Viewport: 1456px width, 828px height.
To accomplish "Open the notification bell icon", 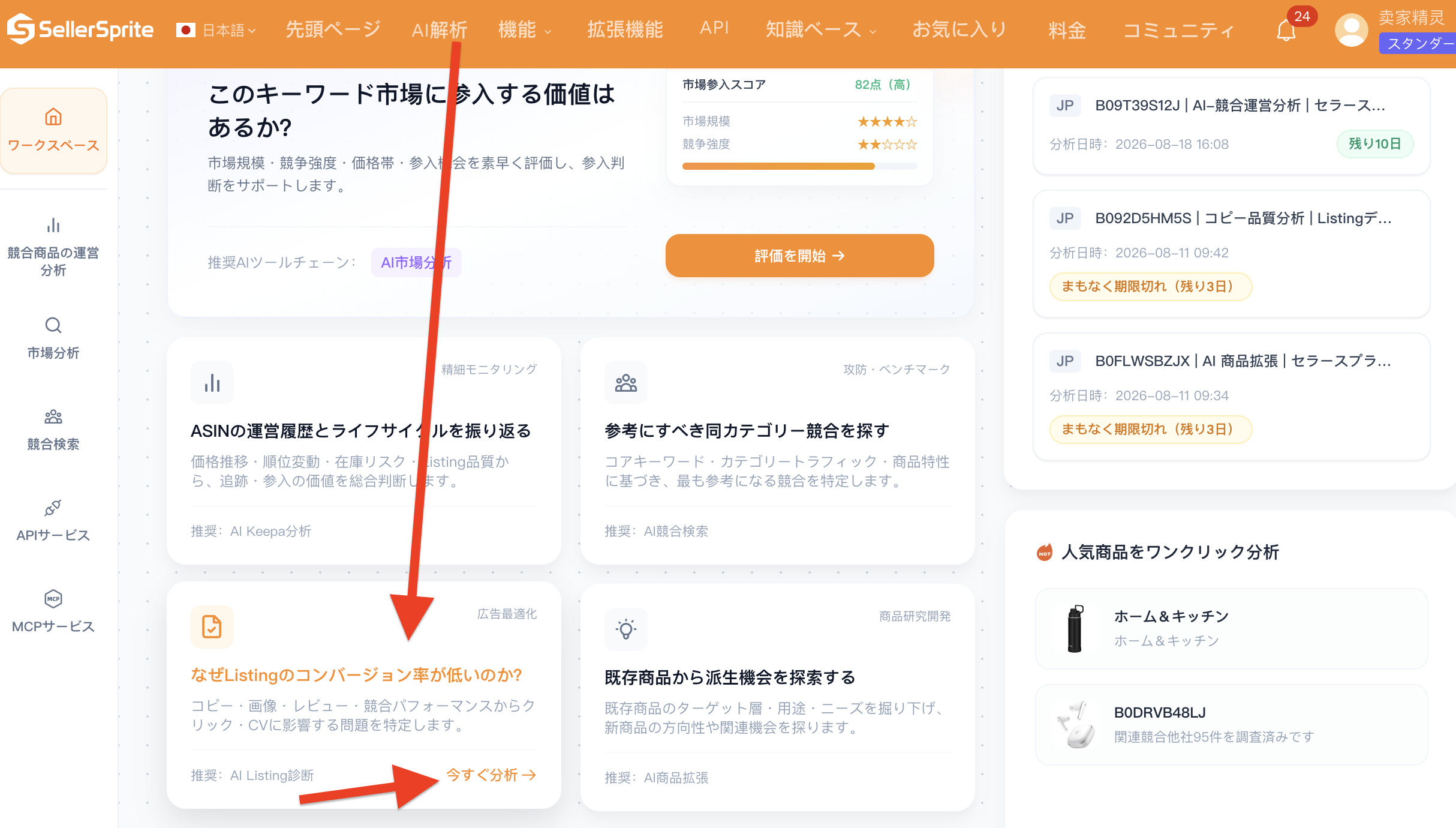I will pyautogui.click(x=1286, y=30).
